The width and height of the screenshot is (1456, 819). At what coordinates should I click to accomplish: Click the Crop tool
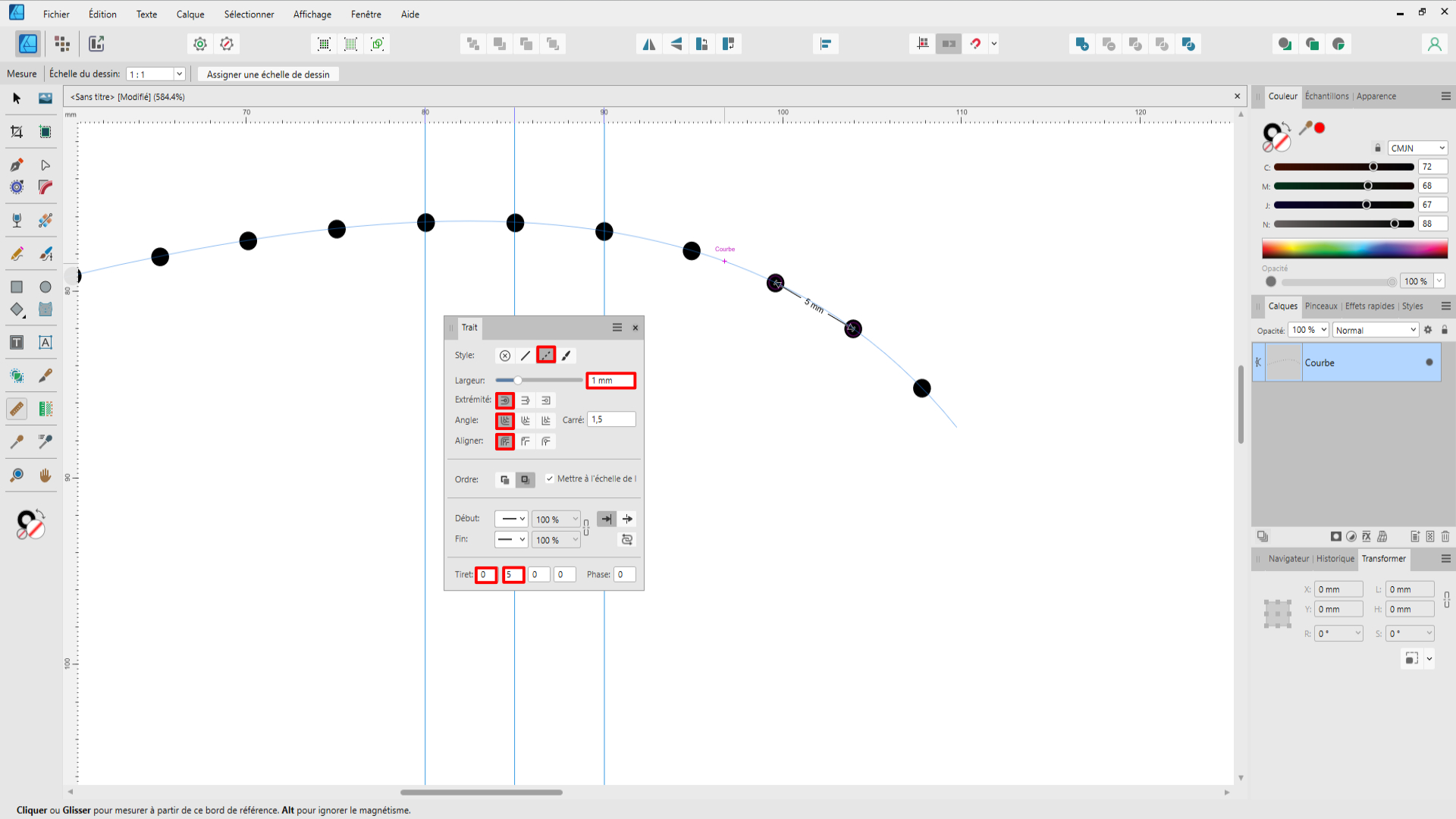[17, 132]
